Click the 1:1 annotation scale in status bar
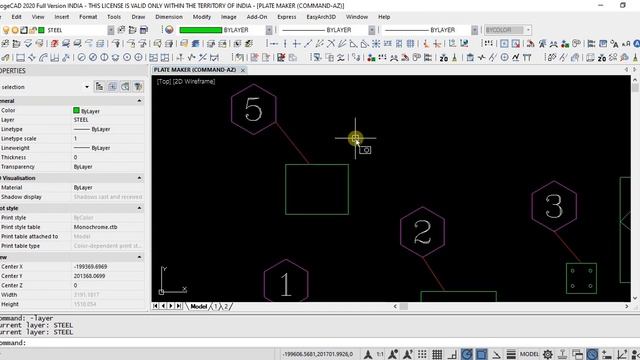The image size is (640, 360). (380, 354)
